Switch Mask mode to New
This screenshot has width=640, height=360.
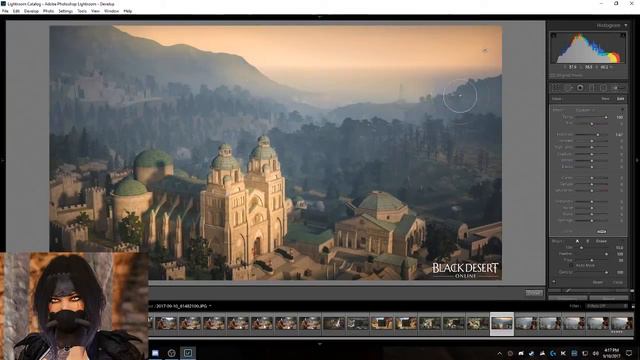click(606, 99)
